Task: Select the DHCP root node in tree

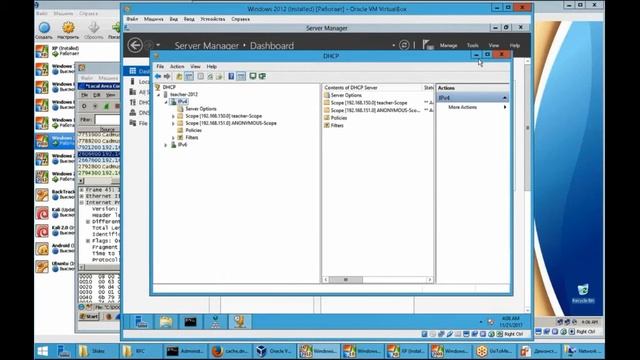Action: coord(169,87)
